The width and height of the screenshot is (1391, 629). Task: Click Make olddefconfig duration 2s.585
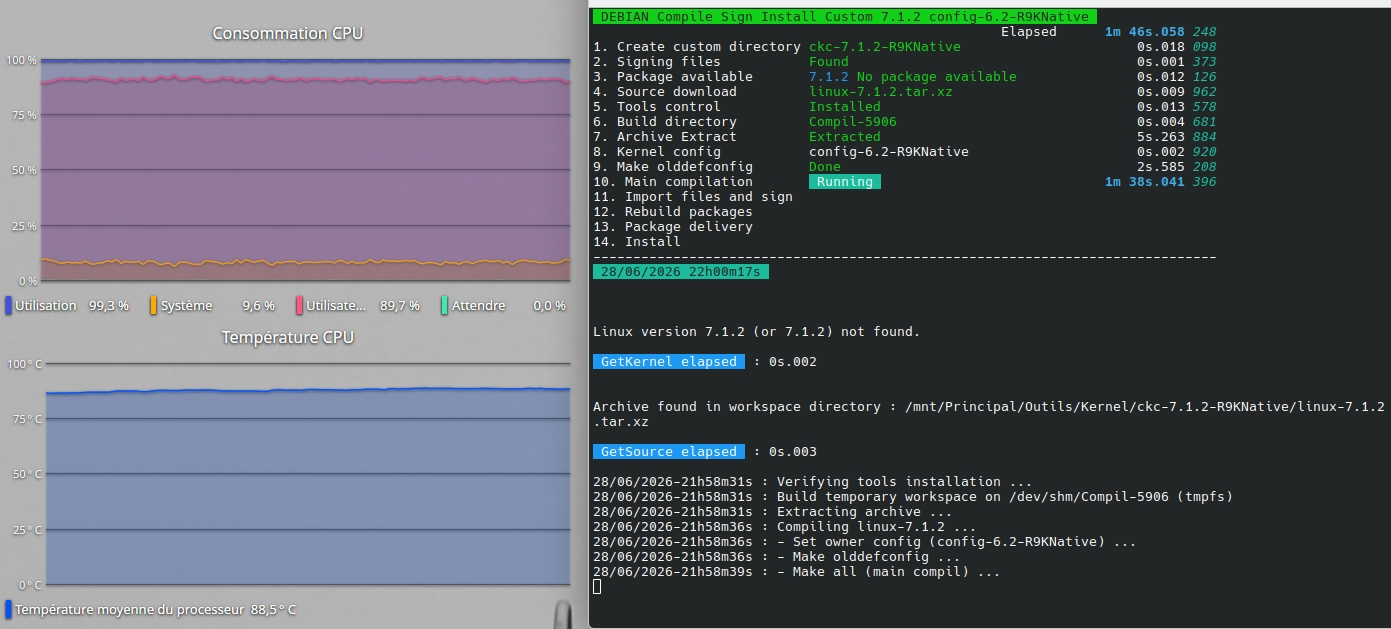pos(1160,167)
